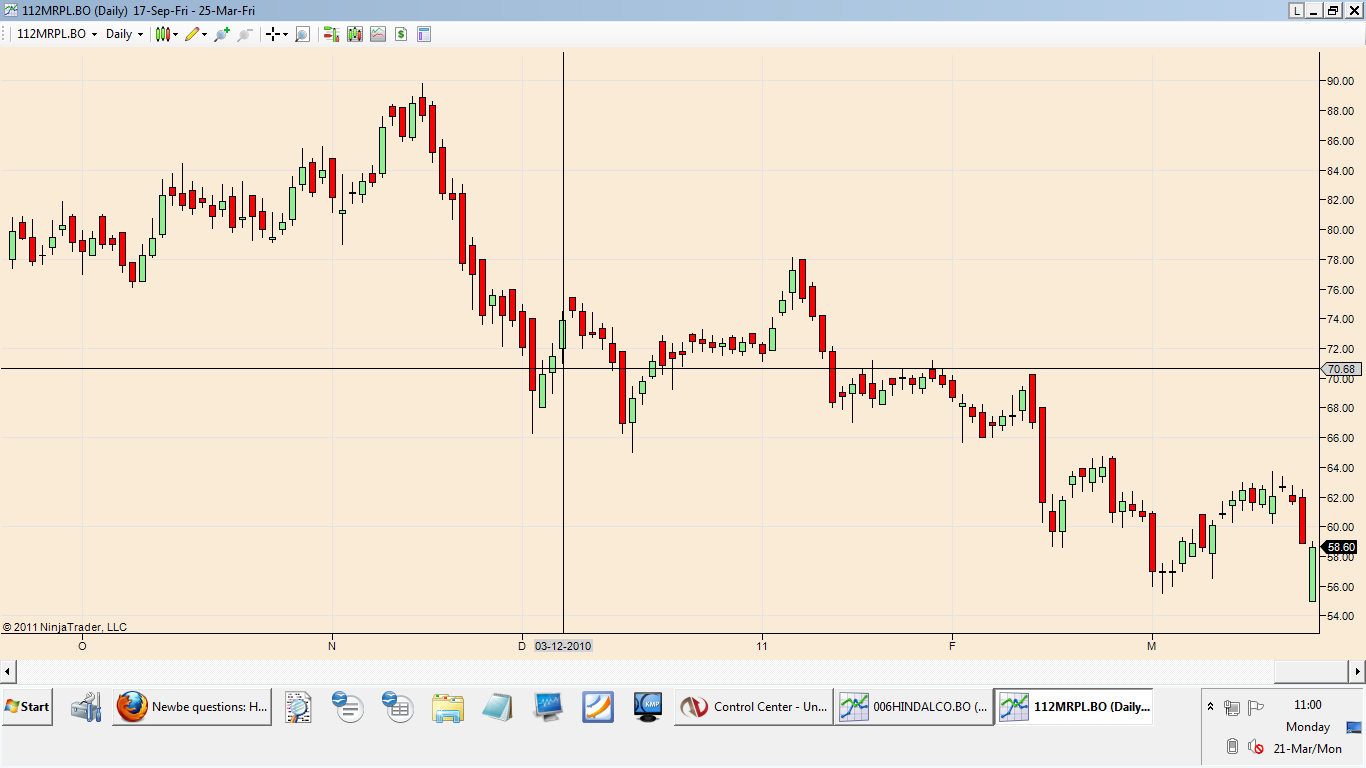Click the M month label on time axis
The height and width of the screenshot is (768, 1366).
[x=1152, y=646]
